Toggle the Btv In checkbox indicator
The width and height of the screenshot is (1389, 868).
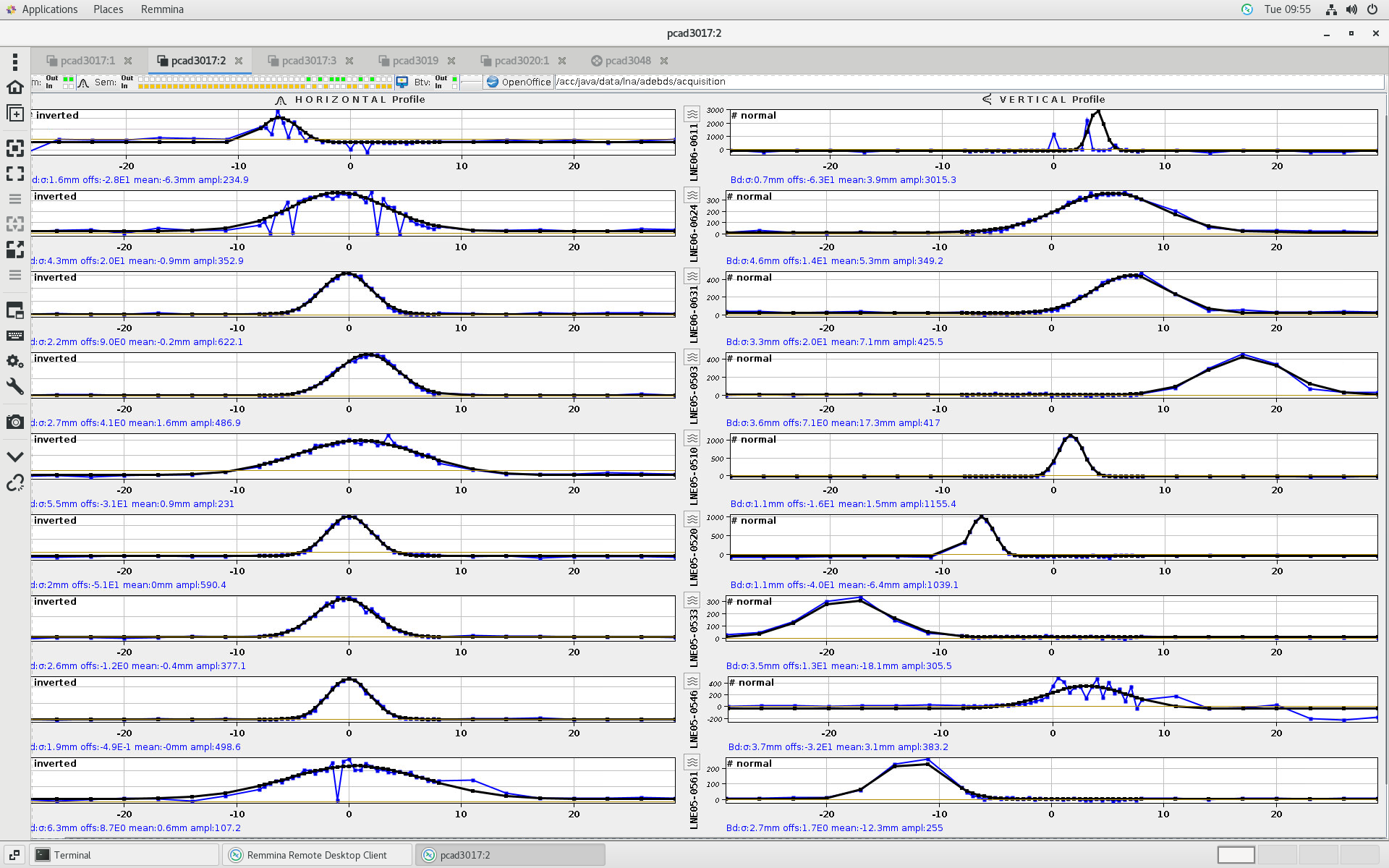pos(454,86)
